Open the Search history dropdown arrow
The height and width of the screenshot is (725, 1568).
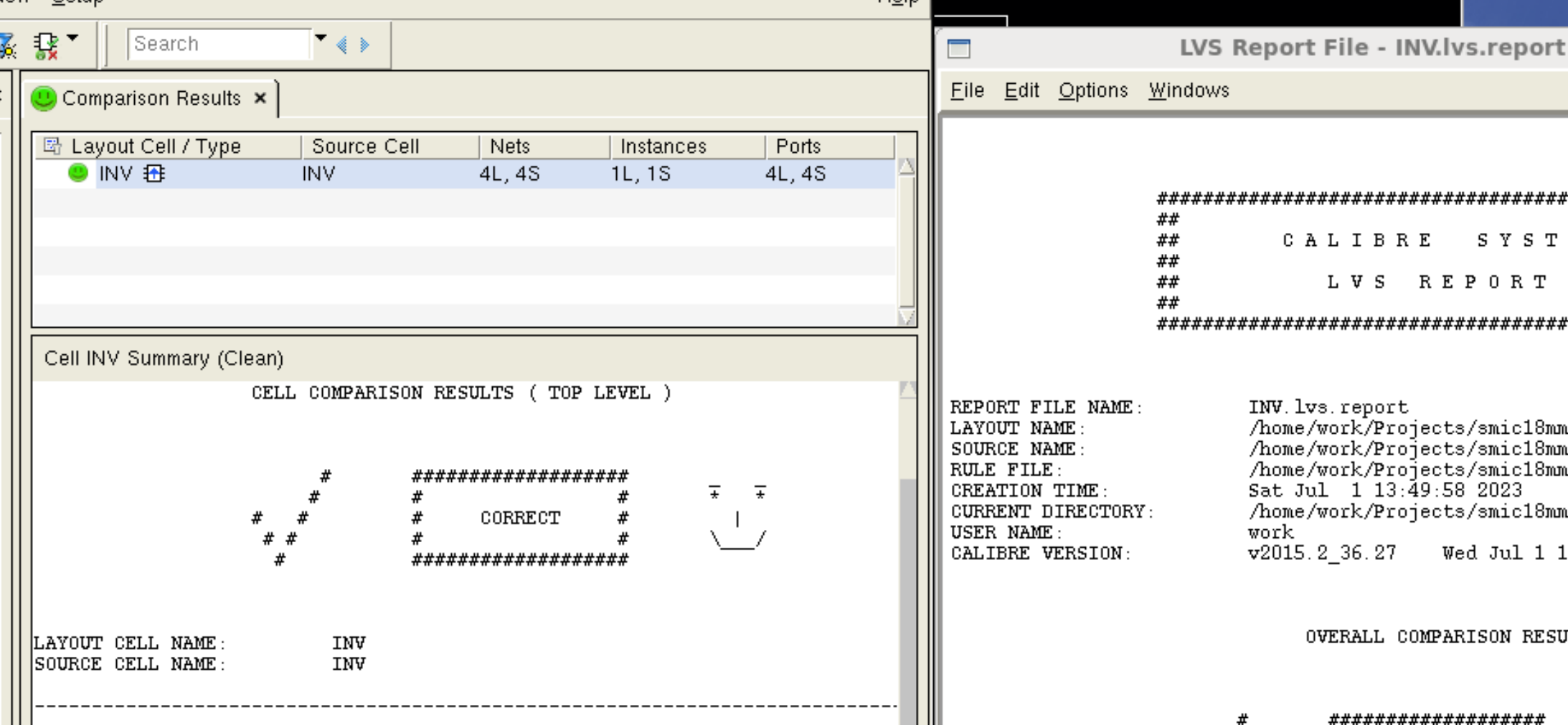coord(321,39)
